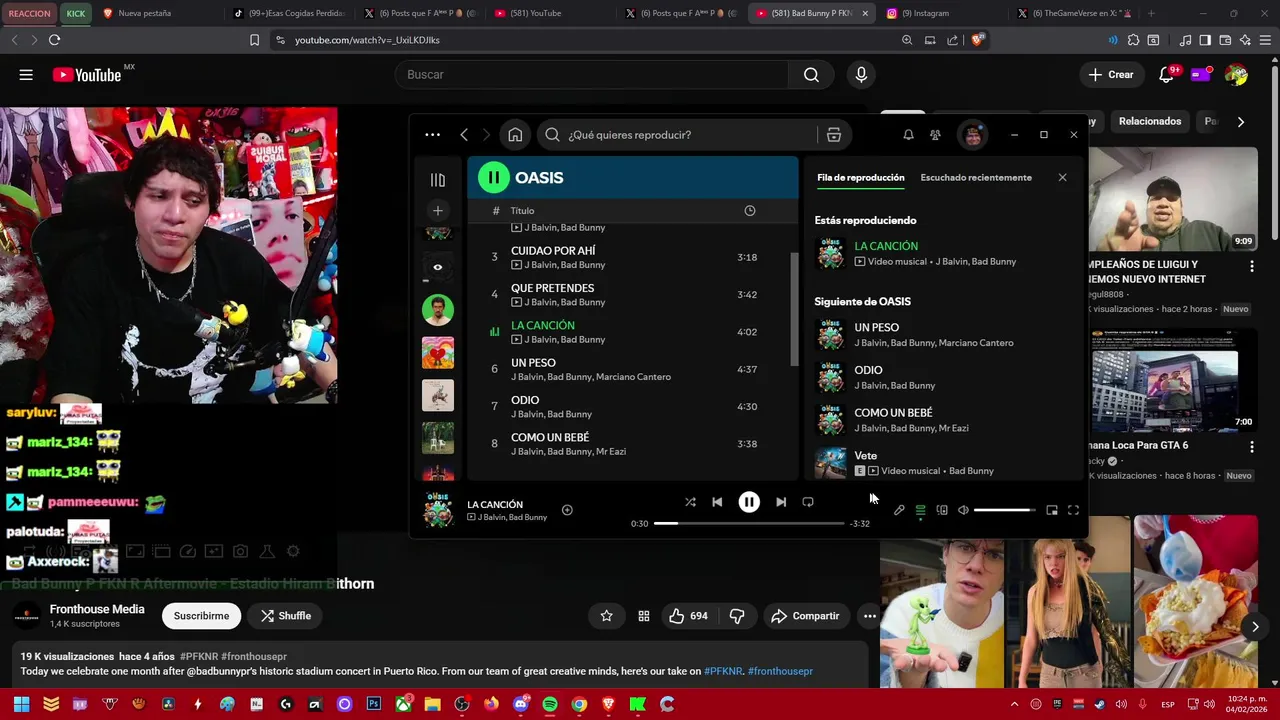Select Relacionados filter chip

tap(1150, 121)
